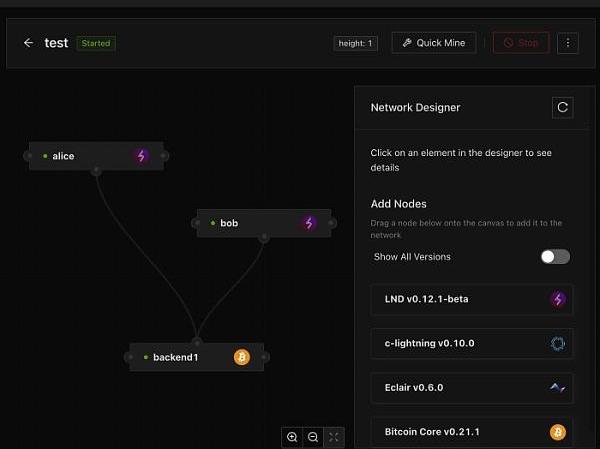Click the back arrow next to test
Image resolution: width=600 pixels, height=449 pixels.
coord(28,43)
